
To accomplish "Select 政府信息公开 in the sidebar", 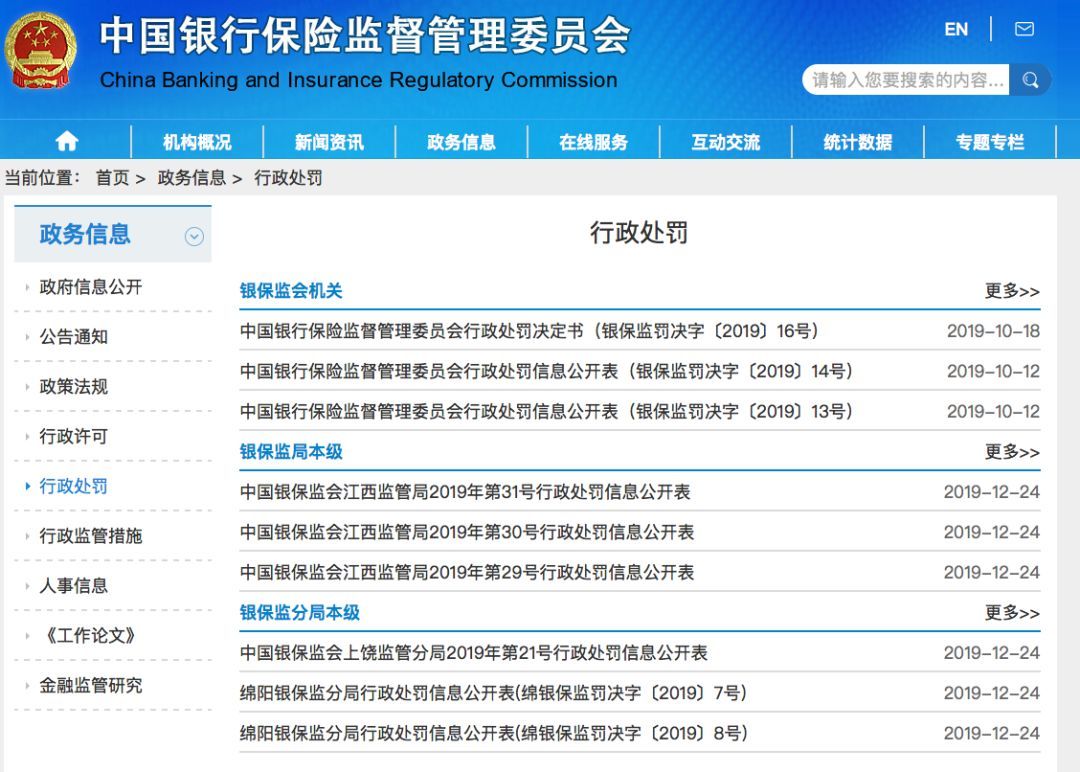I will point(91,287).
